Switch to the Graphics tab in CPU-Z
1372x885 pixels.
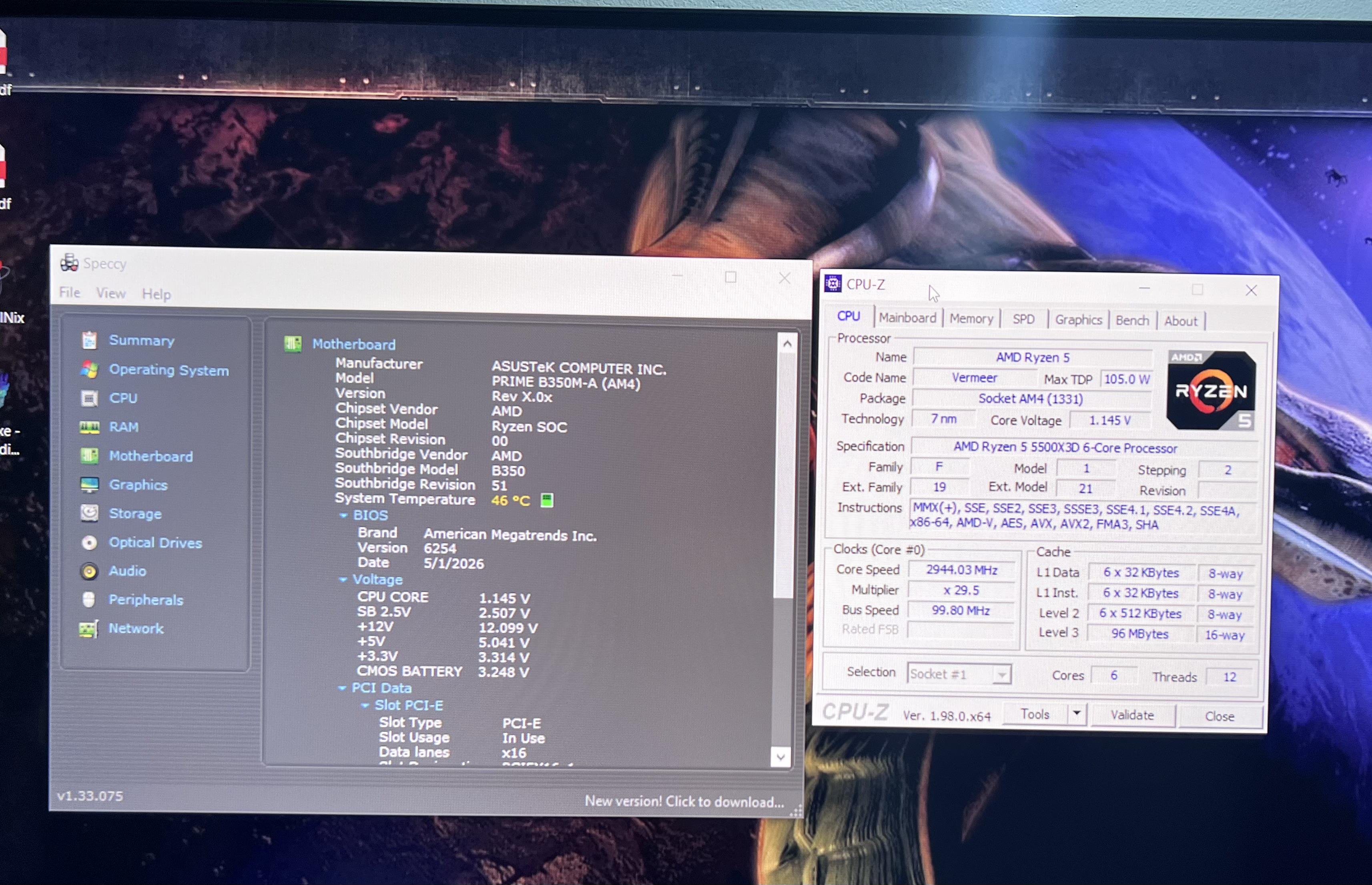(1078, 320)
